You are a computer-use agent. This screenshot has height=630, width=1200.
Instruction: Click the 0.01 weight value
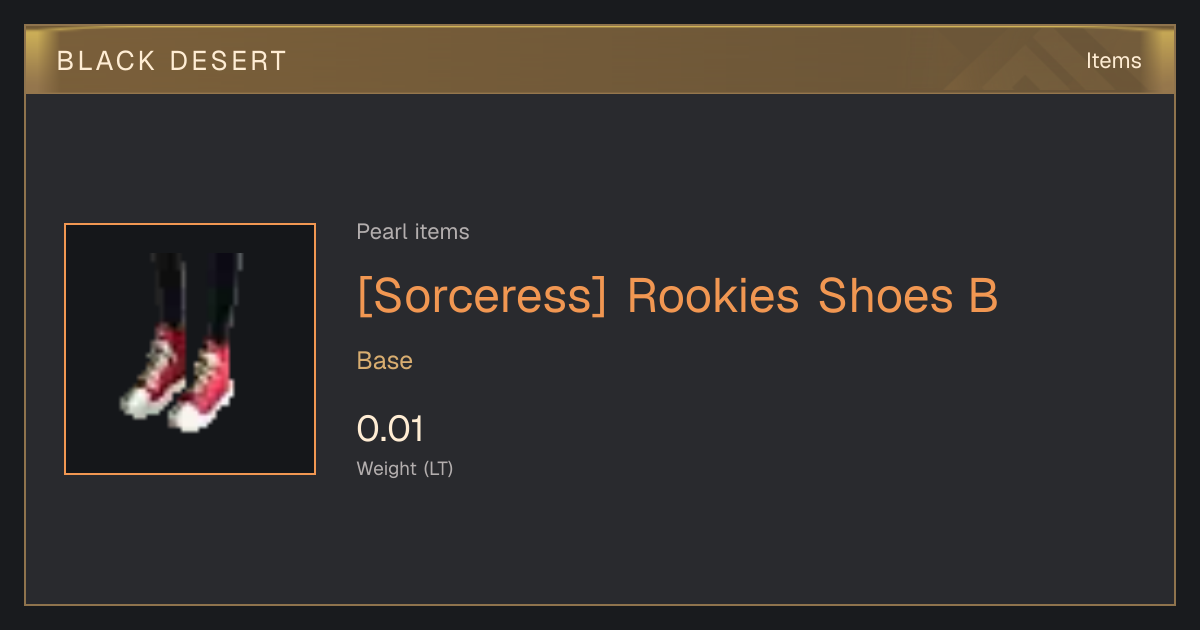click(x=391, y=429)
